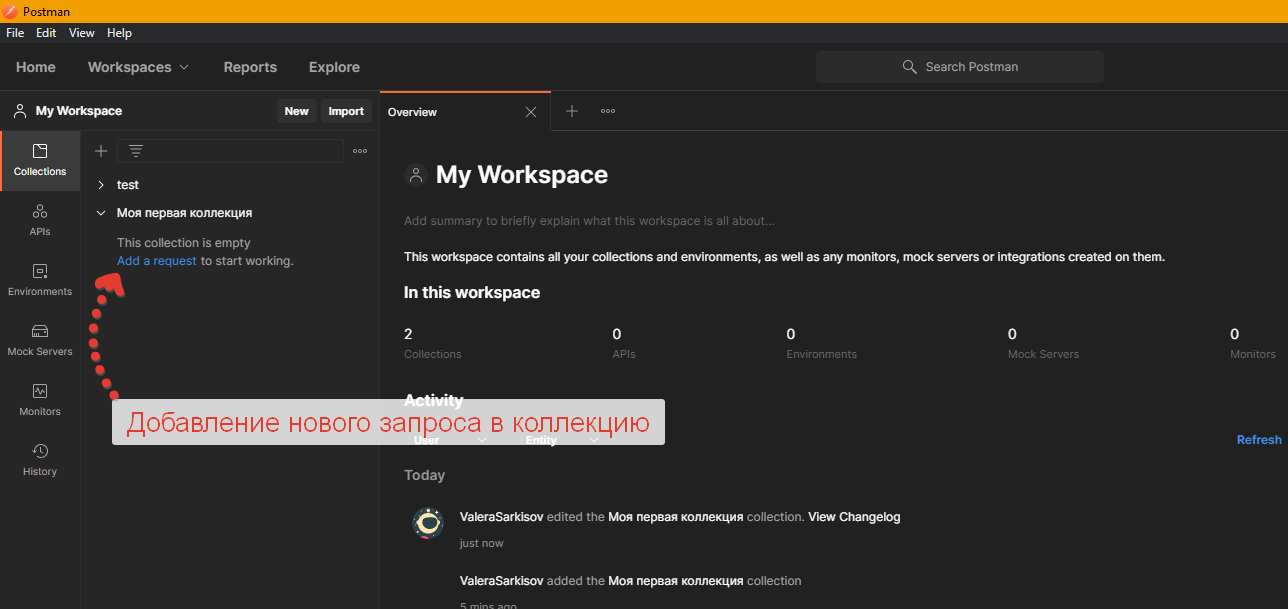Click the Collections count statistic
The height and width of the screenshot is (609, 1288).
[x=432, y=343]
